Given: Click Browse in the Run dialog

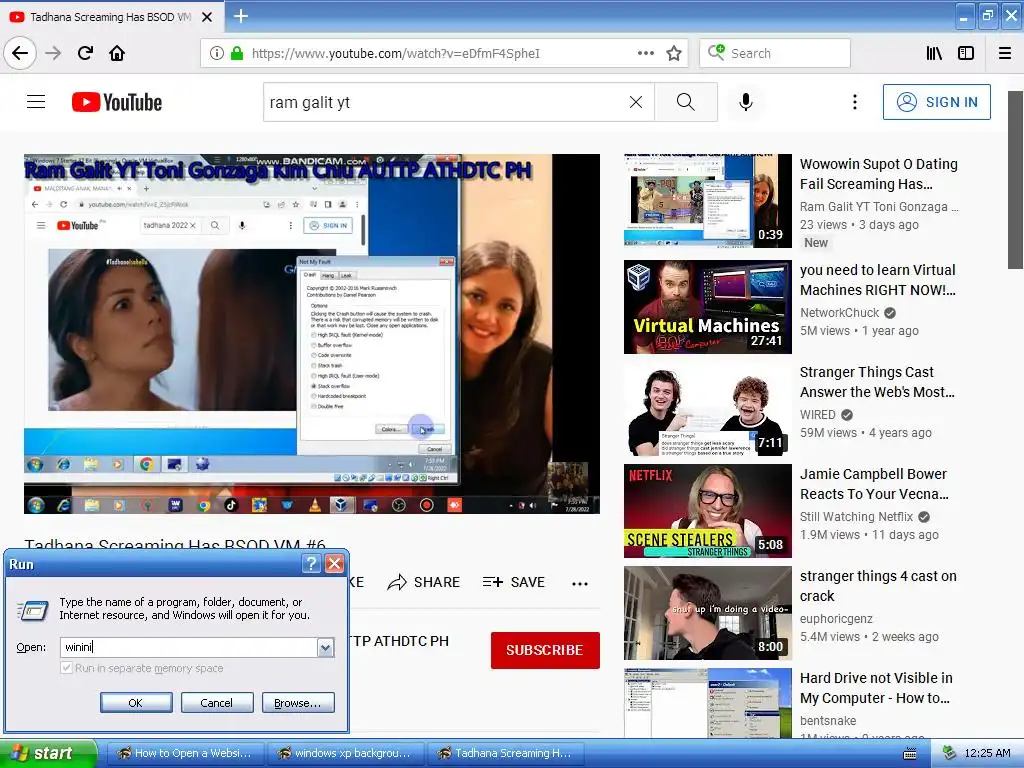Looking at the screenshot, I should point(298,703).
